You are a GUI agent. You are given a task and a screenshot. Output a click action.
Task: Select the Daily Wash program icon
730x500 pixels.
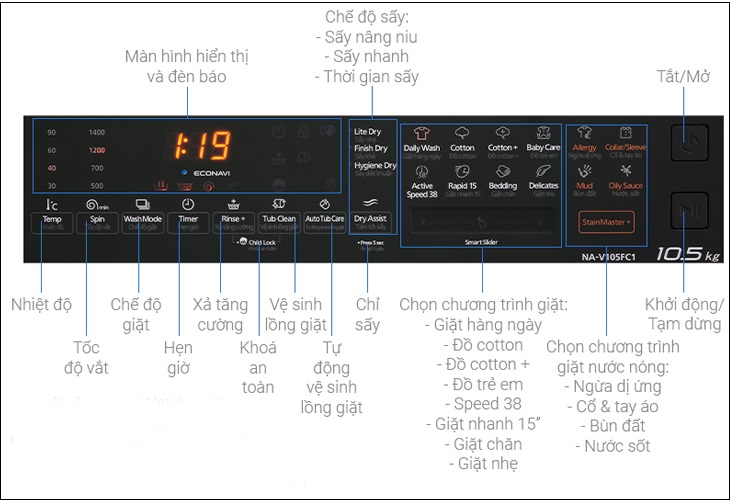click(421, 134)
